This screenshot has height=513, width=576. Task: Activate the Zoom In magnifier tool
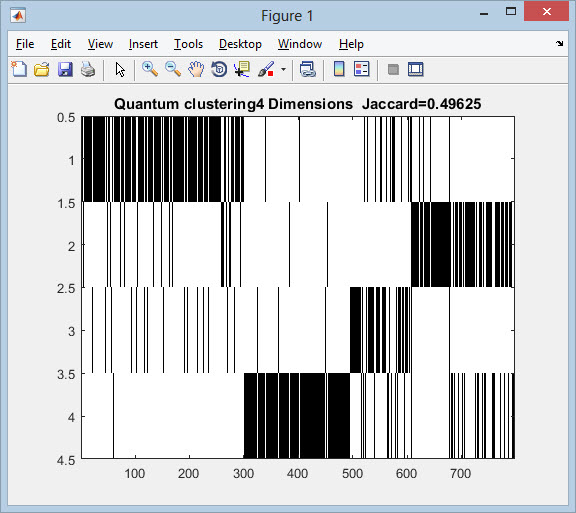tap(150, 69)
